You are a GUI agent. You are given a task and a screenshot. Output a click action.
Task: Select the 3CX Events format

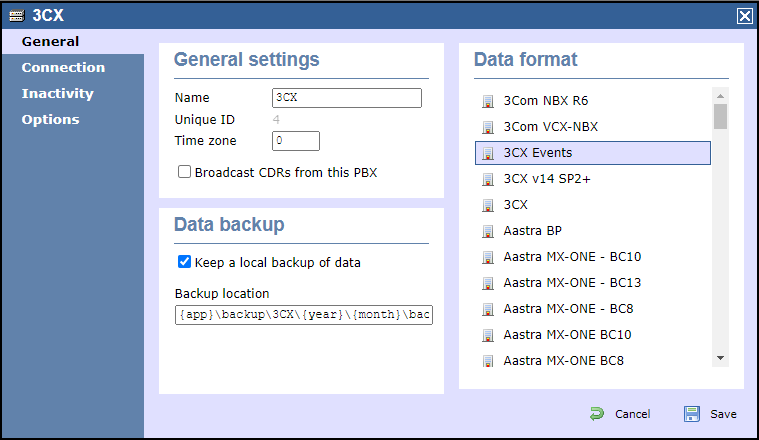pyautogui.click(x=592, y=153)
